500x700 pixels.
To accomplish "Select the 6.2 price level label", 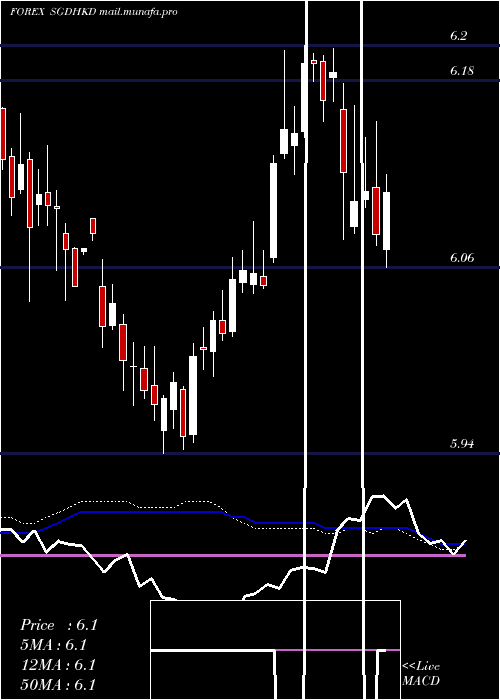I will click(x=458, y=36).
